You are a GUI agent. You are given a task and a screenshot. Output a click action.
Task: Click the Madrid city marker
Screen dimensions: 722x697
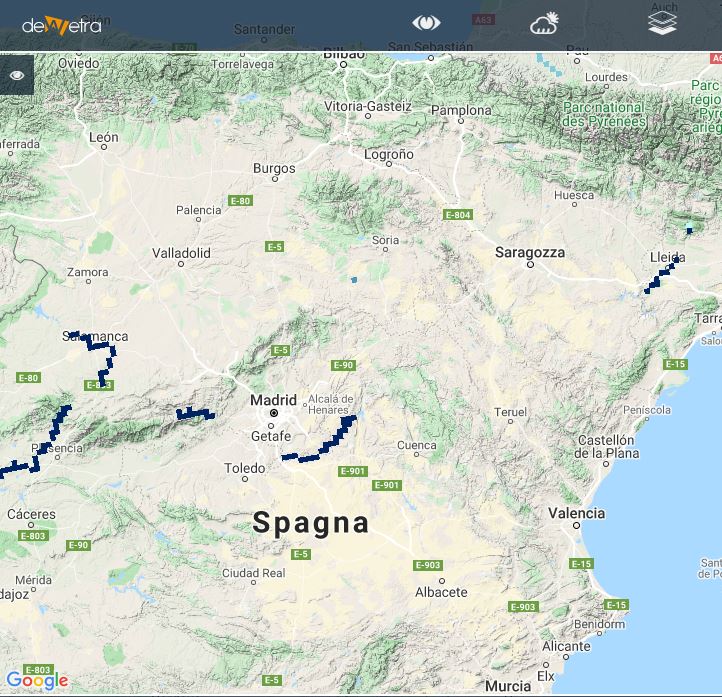pos(274,412)
